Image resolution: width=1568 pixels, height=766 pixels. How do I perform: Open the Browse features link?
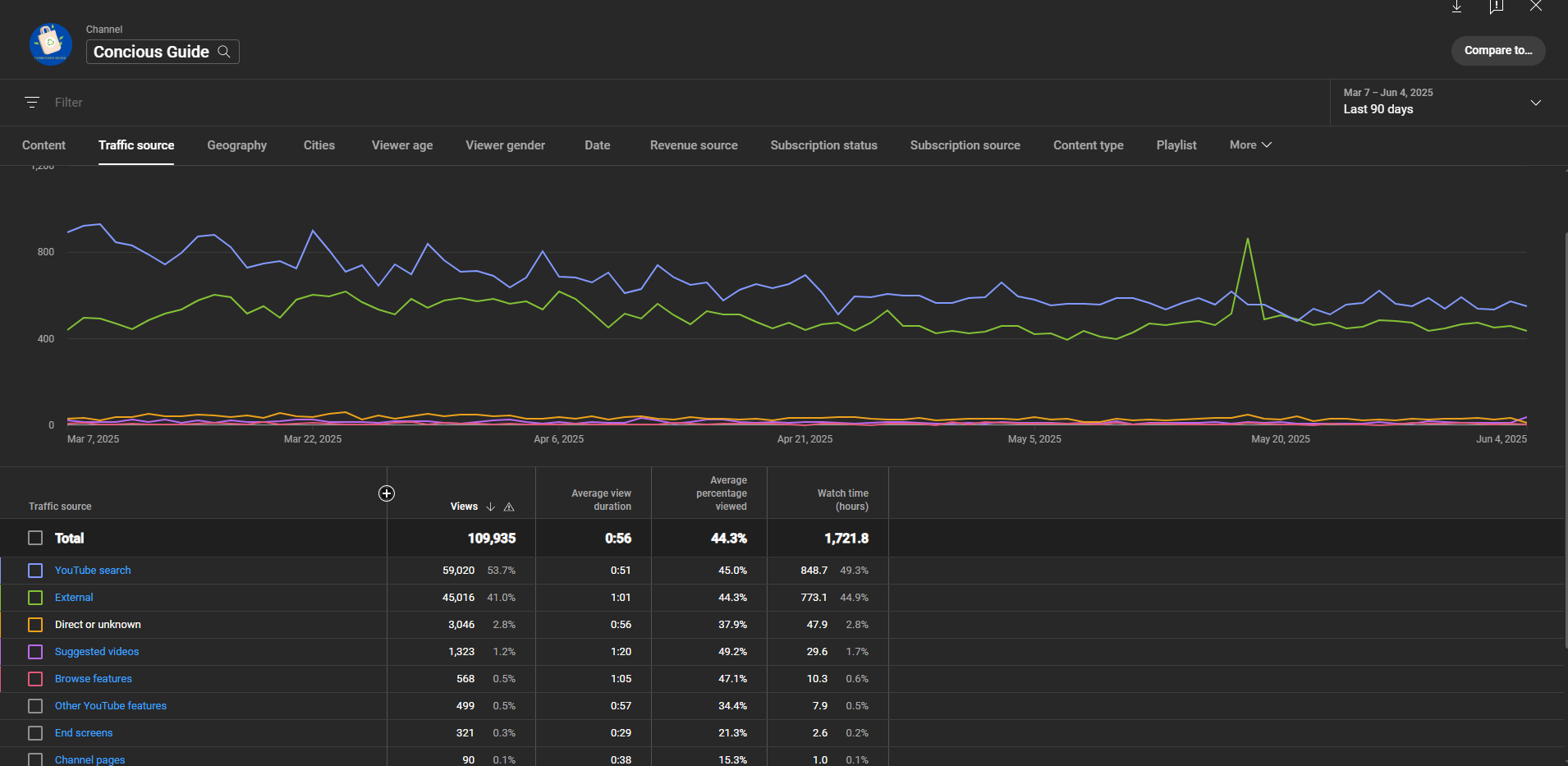pos(94,679)
